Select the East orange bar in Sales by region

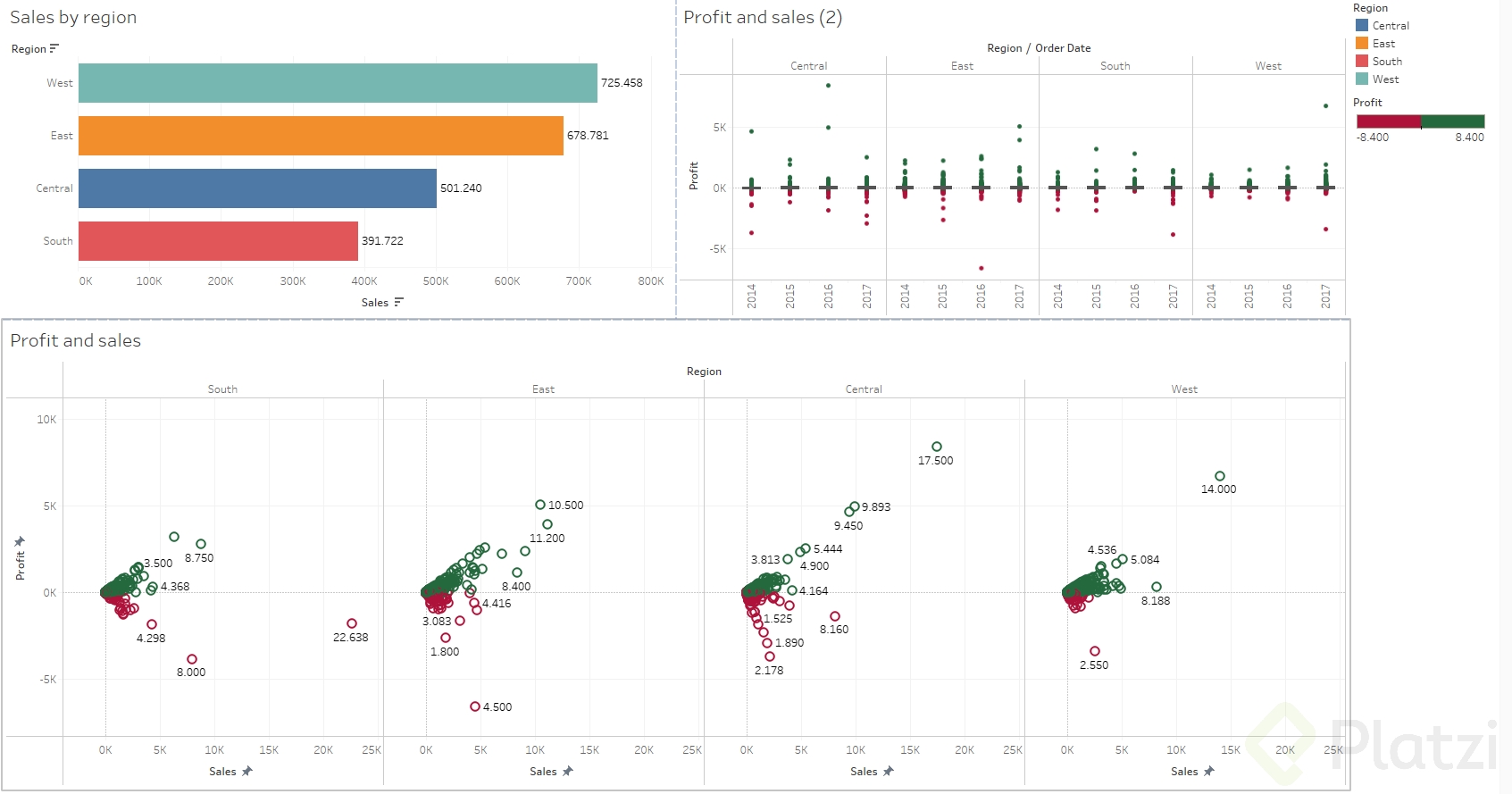321,136
